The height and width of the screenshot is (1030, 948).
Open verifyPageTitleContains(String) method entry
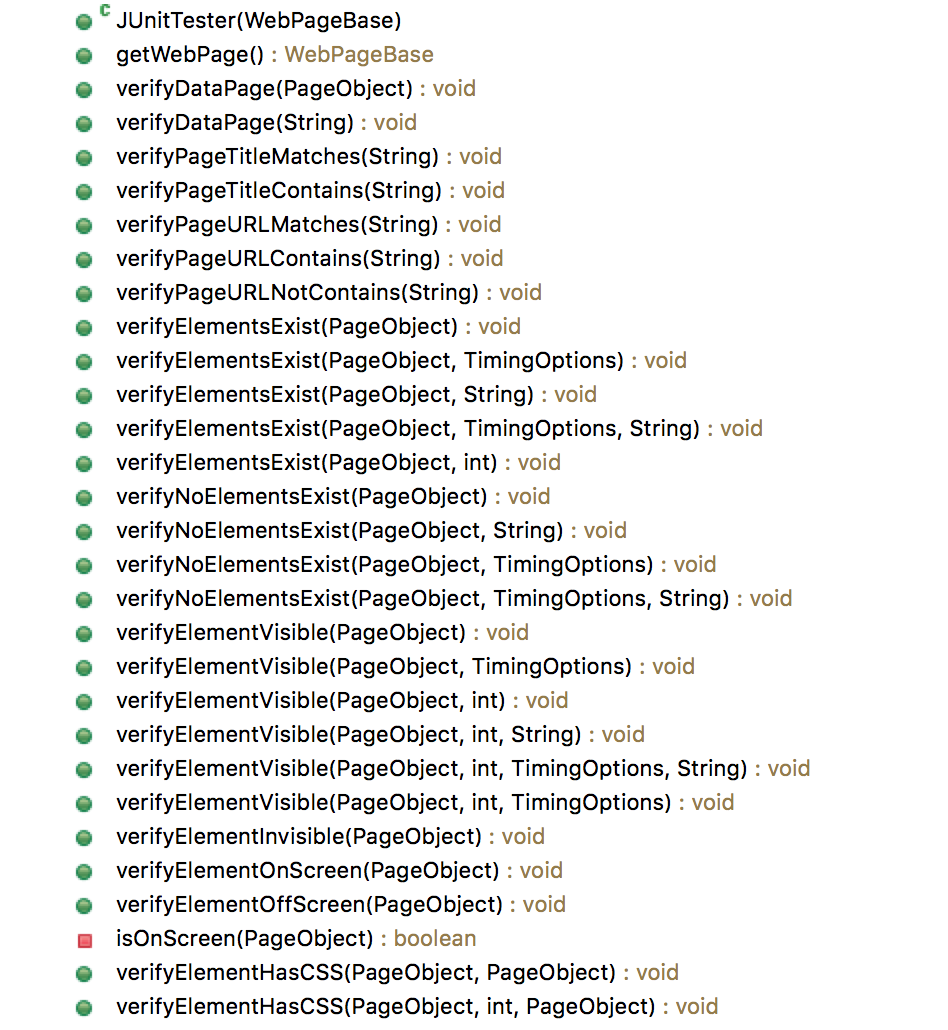311,191
